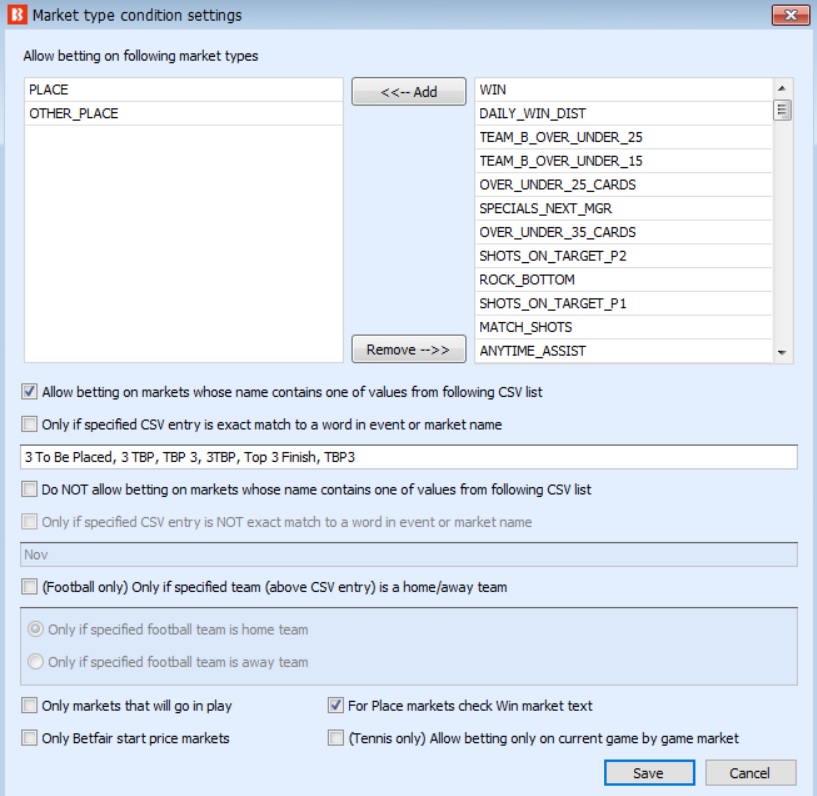Viewport: 817px width, 796px height.
Task: Select SHOTS_ON_TARGET_P2 market type
Action: pos(623,256)
